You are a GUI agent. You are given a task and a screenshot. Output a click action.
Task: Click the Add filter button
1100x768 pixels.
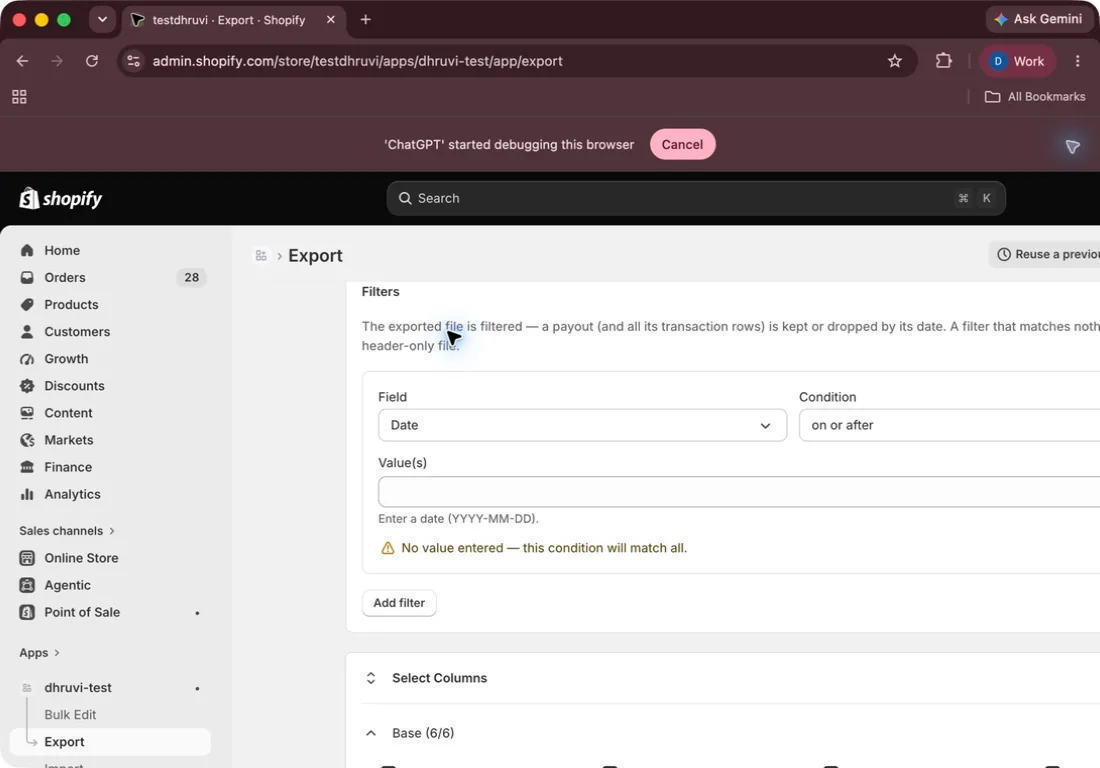coord(399,603)
